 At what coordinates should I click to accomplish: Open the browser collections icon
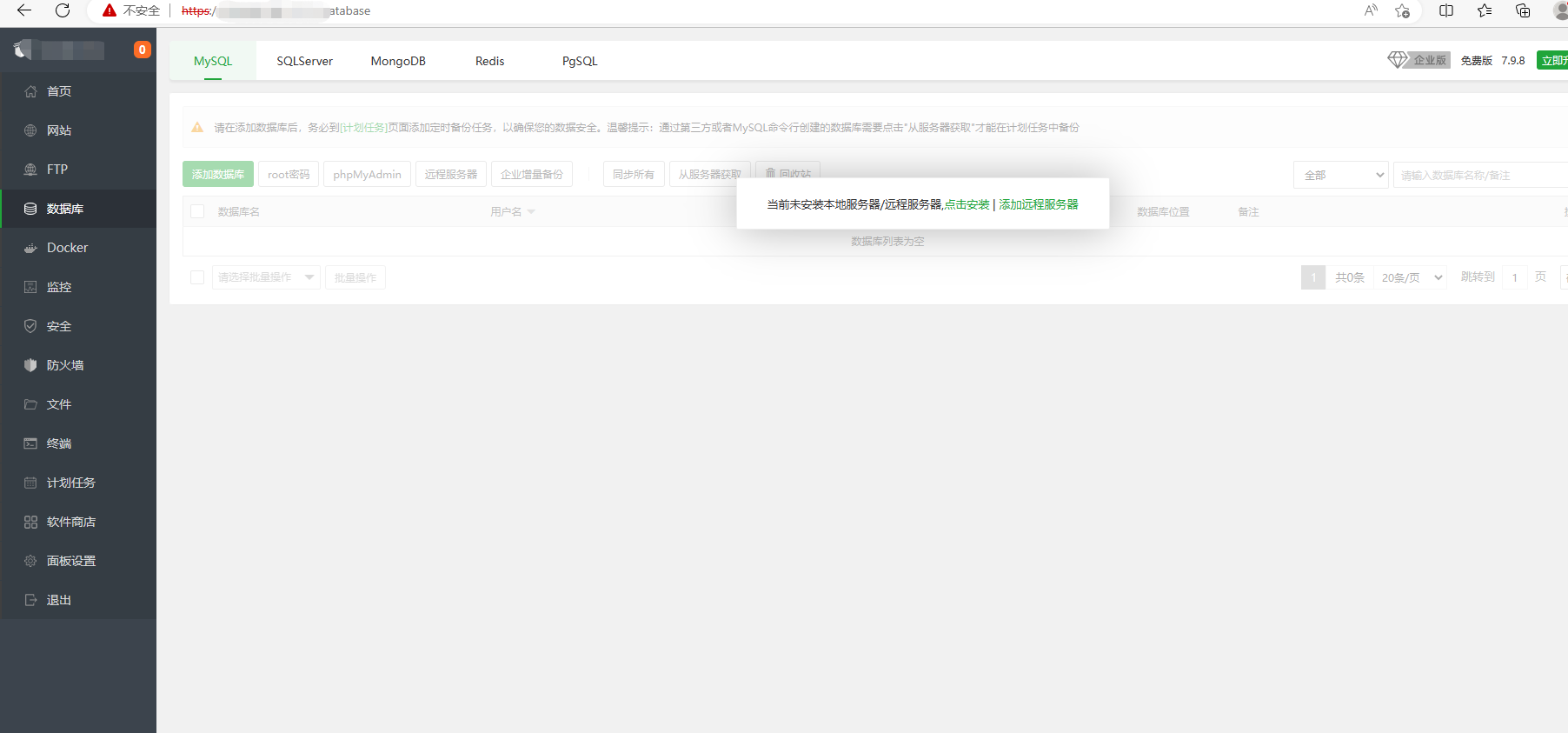coord(1523,10)
